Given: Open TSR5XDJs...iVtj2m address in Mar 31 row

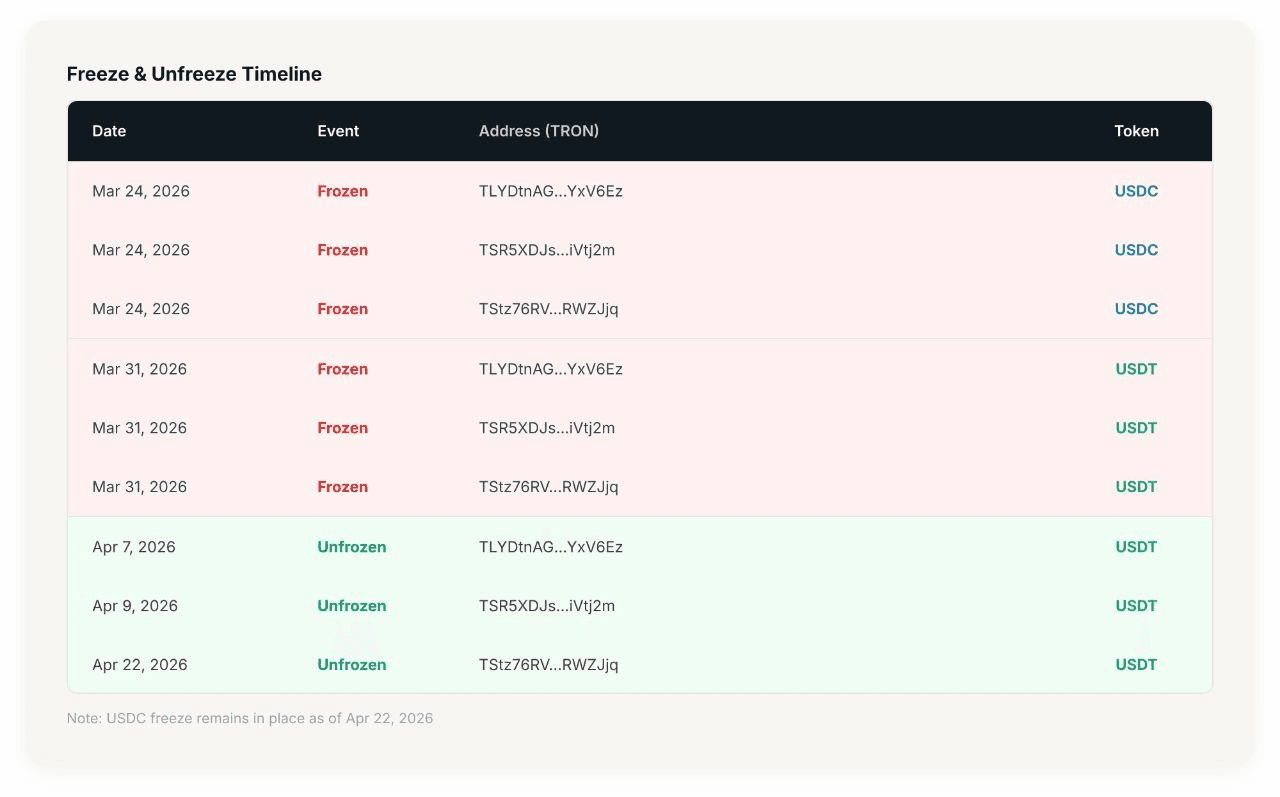Looking at the screenshot, I should tap(546, 428).
